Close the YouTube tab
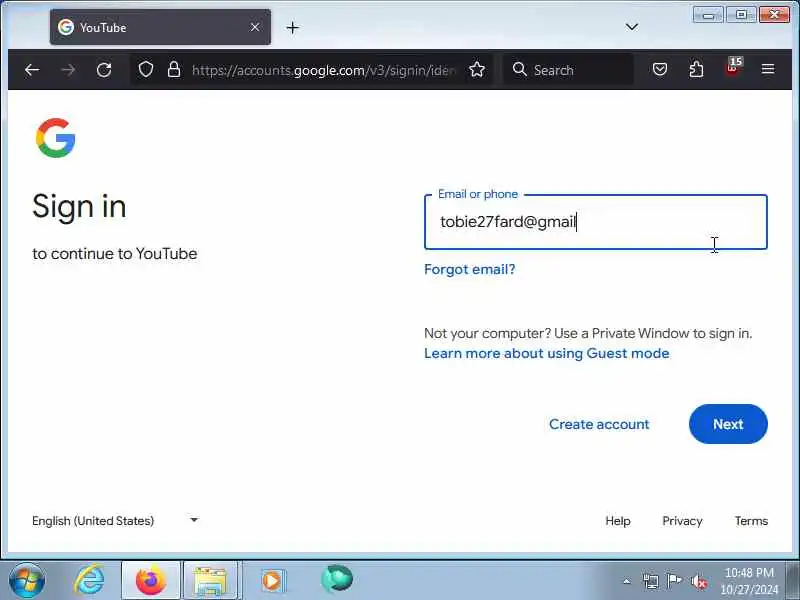The height and width of the screenshot is (600, 800). click(255, 27)
